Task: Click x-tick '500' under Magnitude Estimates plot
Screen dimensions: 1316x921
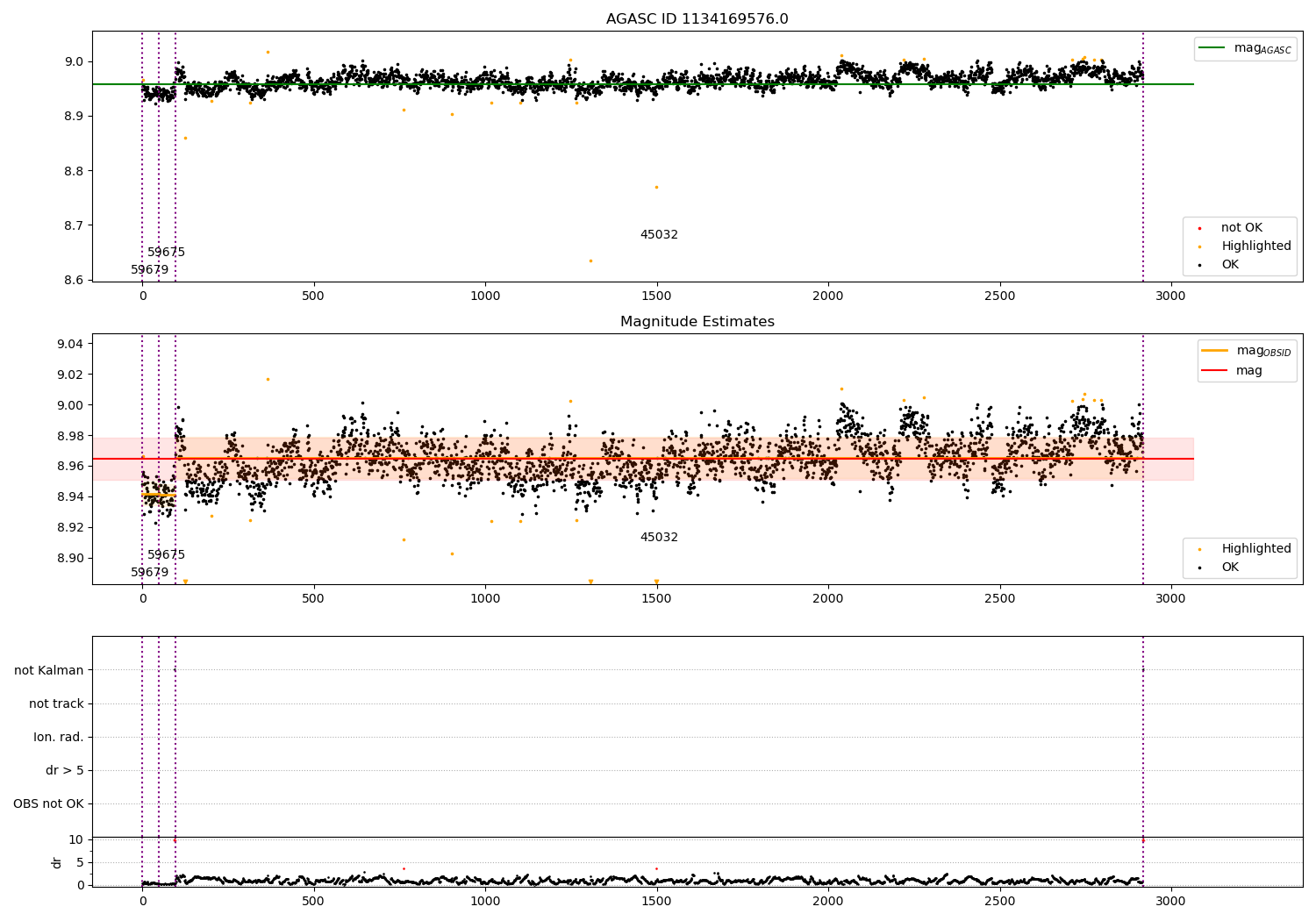Action: click(313, 599)
